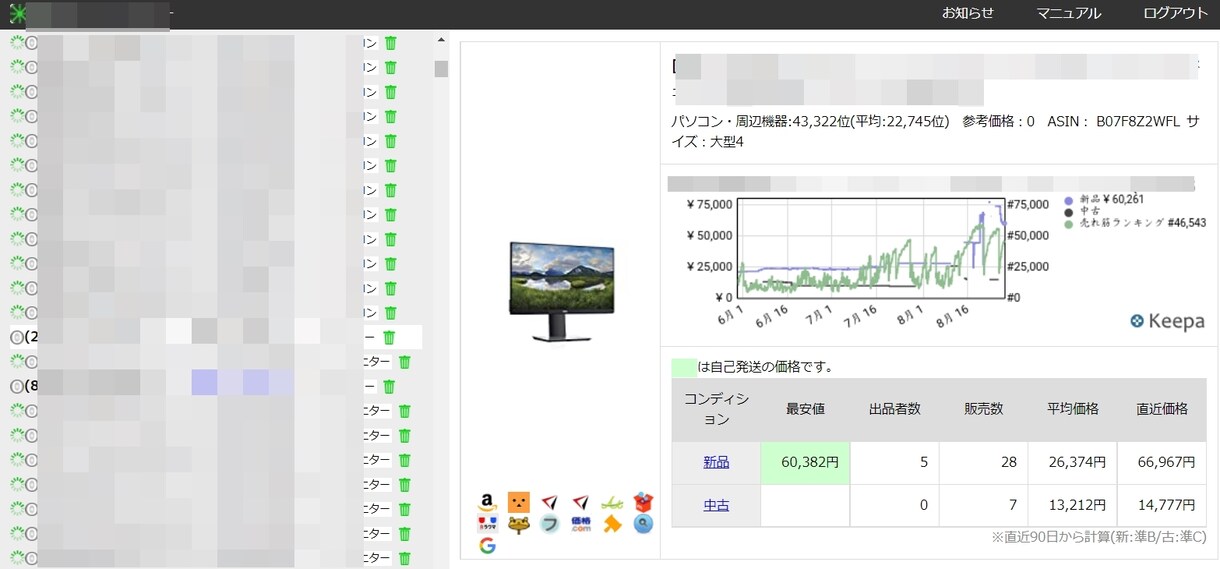This screenshot has height=569, width=1220.
Task: Click the purple 新品 legend dot
Action: coord(1069,199)
